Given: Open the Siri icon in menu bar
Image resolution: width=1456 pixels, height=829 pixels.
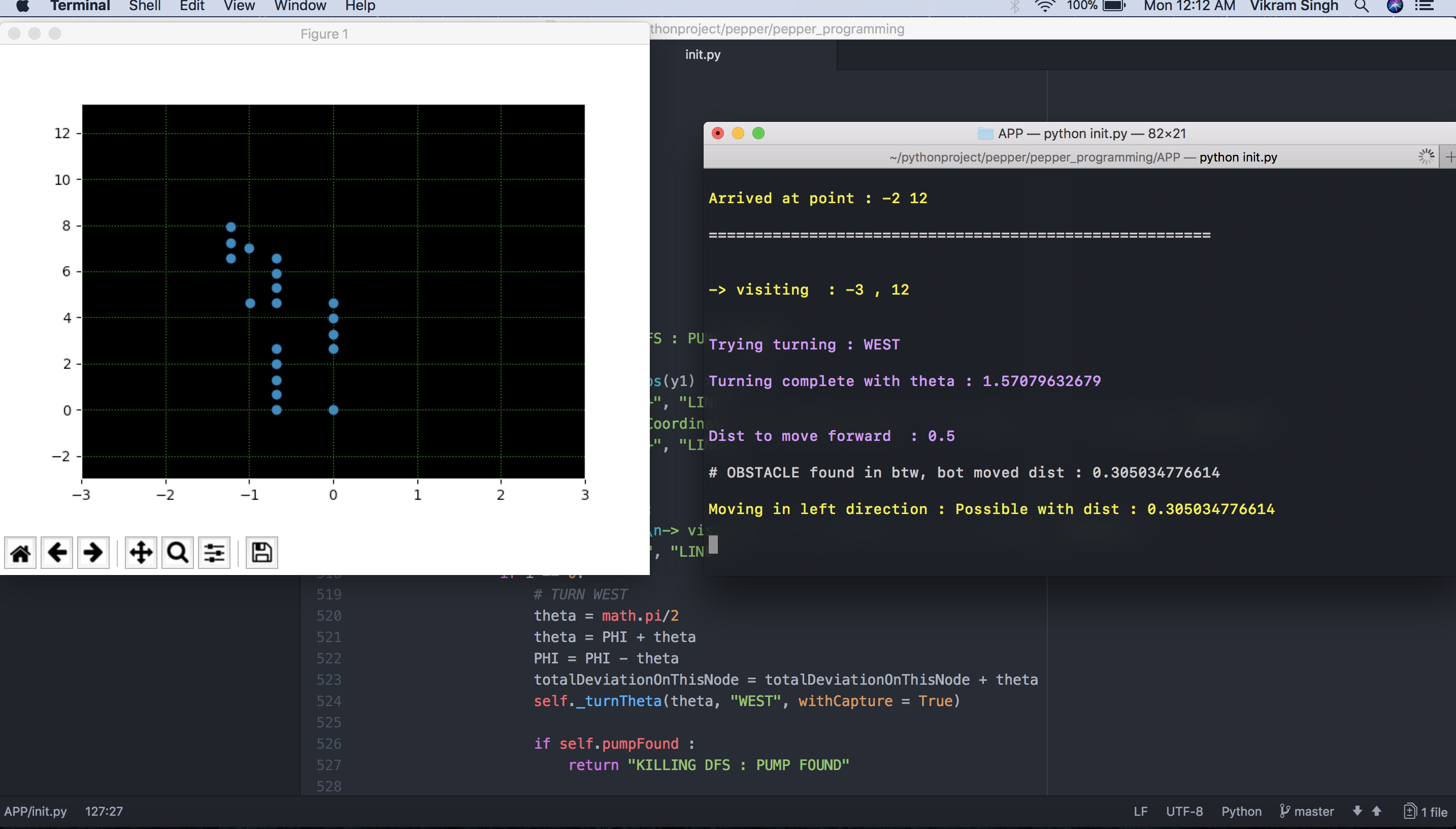Looking at the screenshot, I should (x=1395, y=6).
